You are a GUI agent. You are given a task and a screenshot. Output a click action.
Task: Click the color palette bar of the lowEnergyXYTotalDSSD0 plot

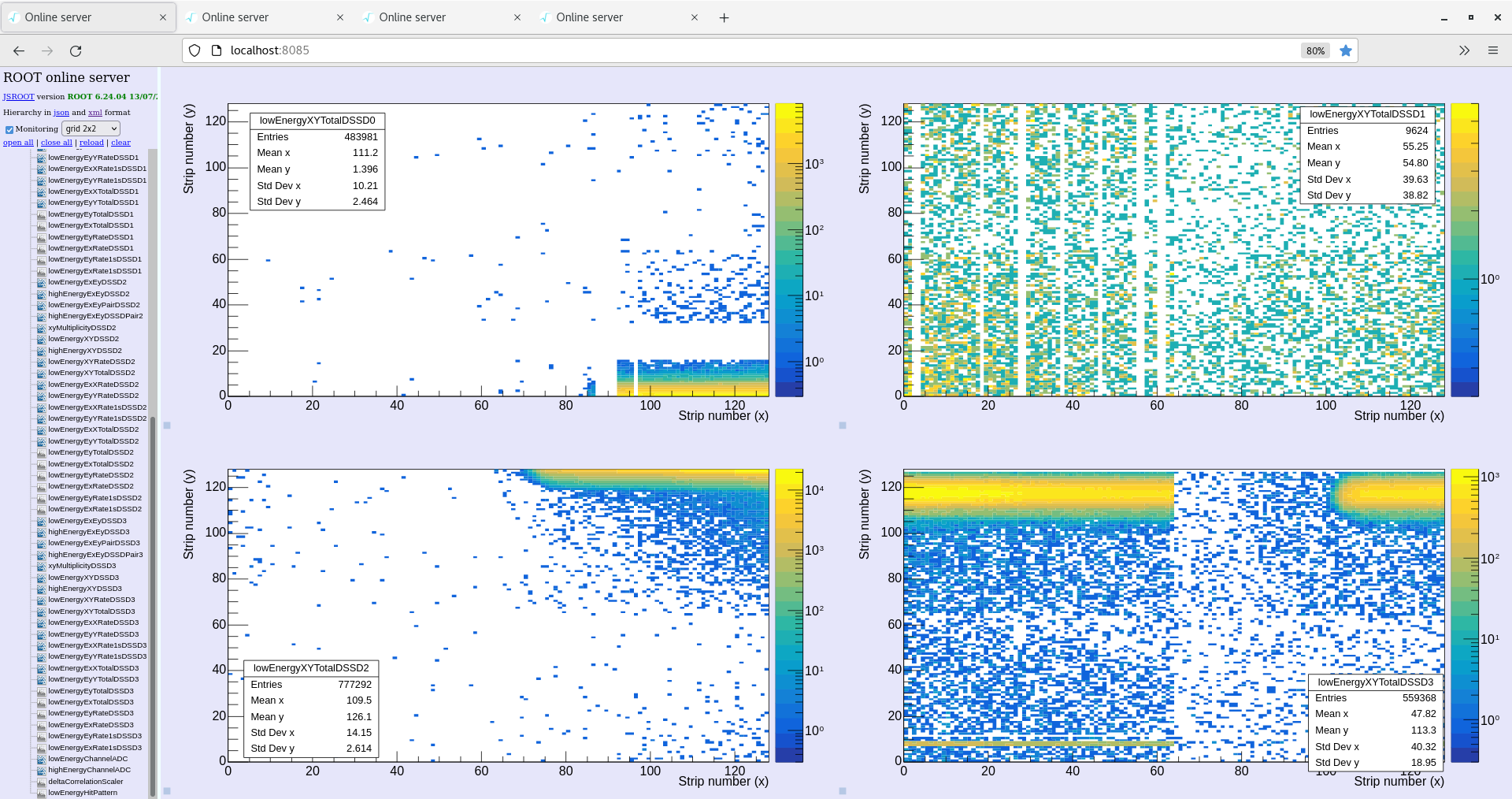[x=788, y=249]
